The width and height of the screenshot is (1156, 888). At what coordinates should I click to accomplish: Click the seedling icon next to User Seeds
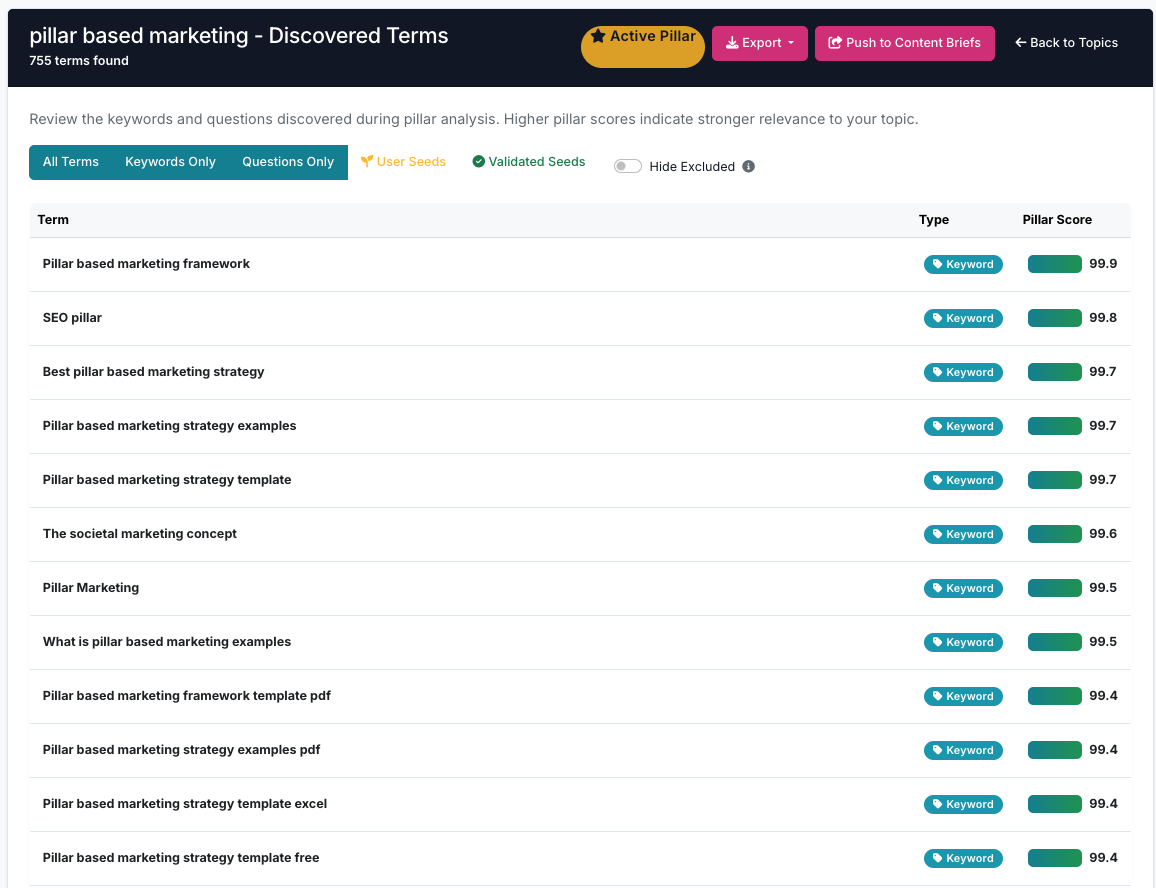(366, 162)
